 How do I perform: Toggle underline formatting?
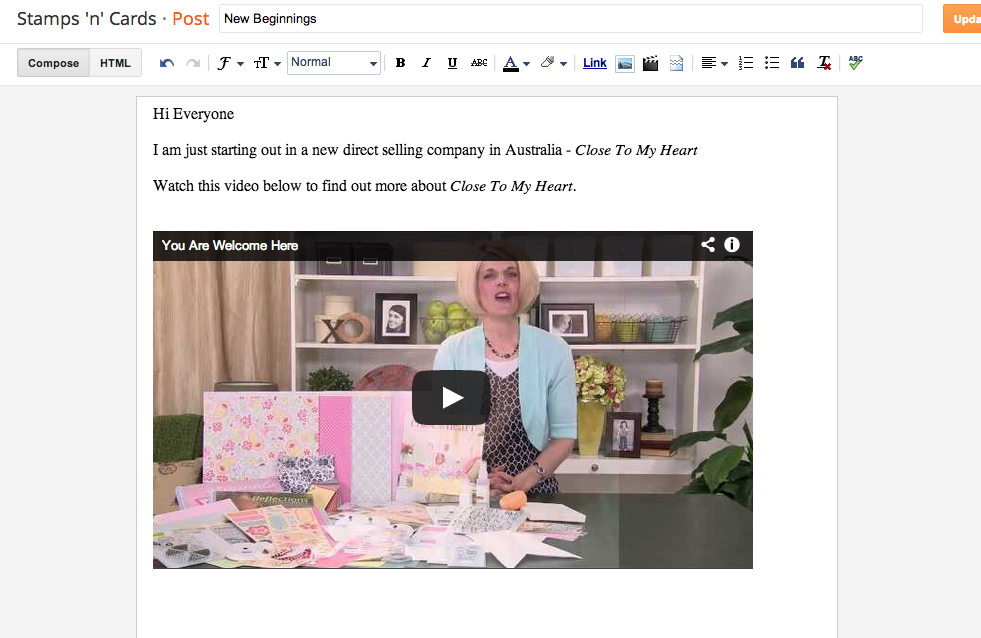click(452, 63)
